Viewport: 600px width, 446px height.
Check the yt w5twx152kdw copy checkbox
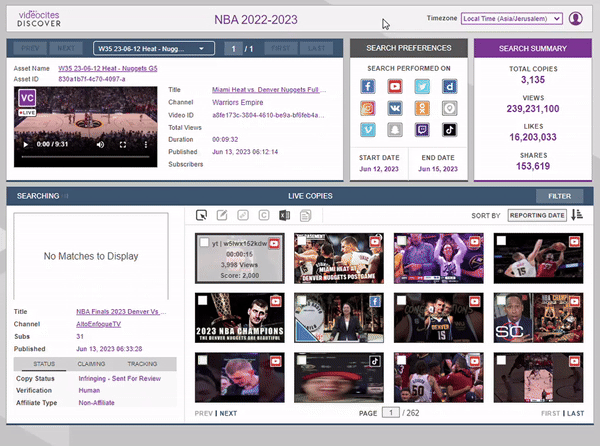[x=204, y=242]
